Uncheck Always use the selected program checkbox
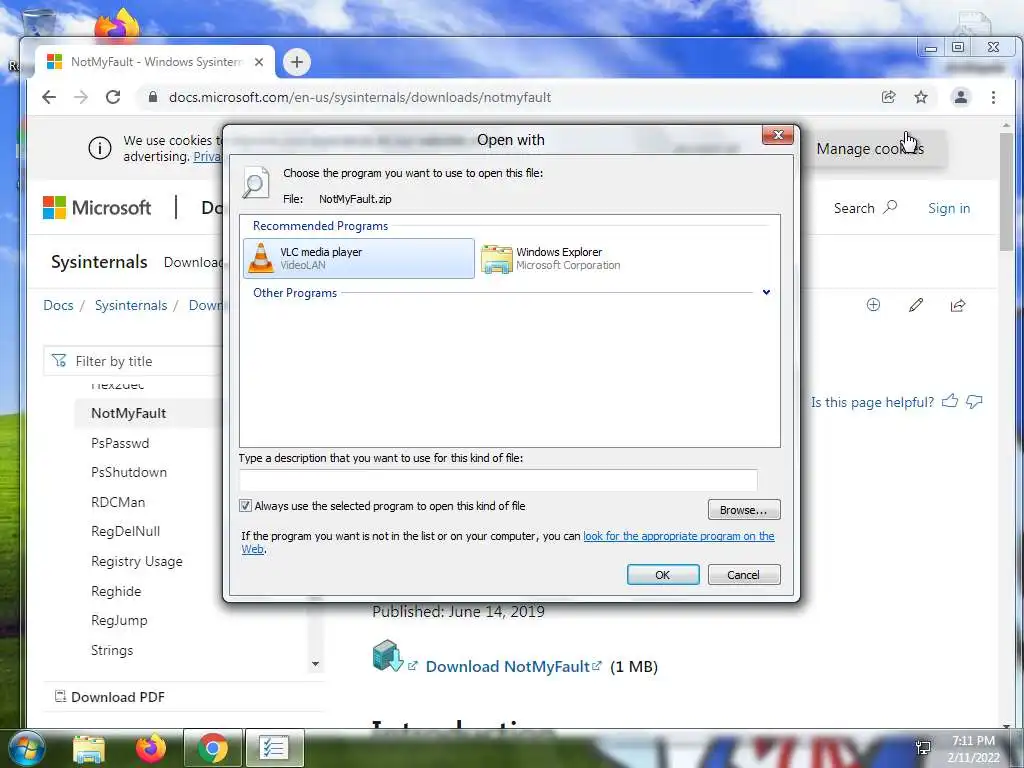1024x768 pixels. tap(246, 506)
